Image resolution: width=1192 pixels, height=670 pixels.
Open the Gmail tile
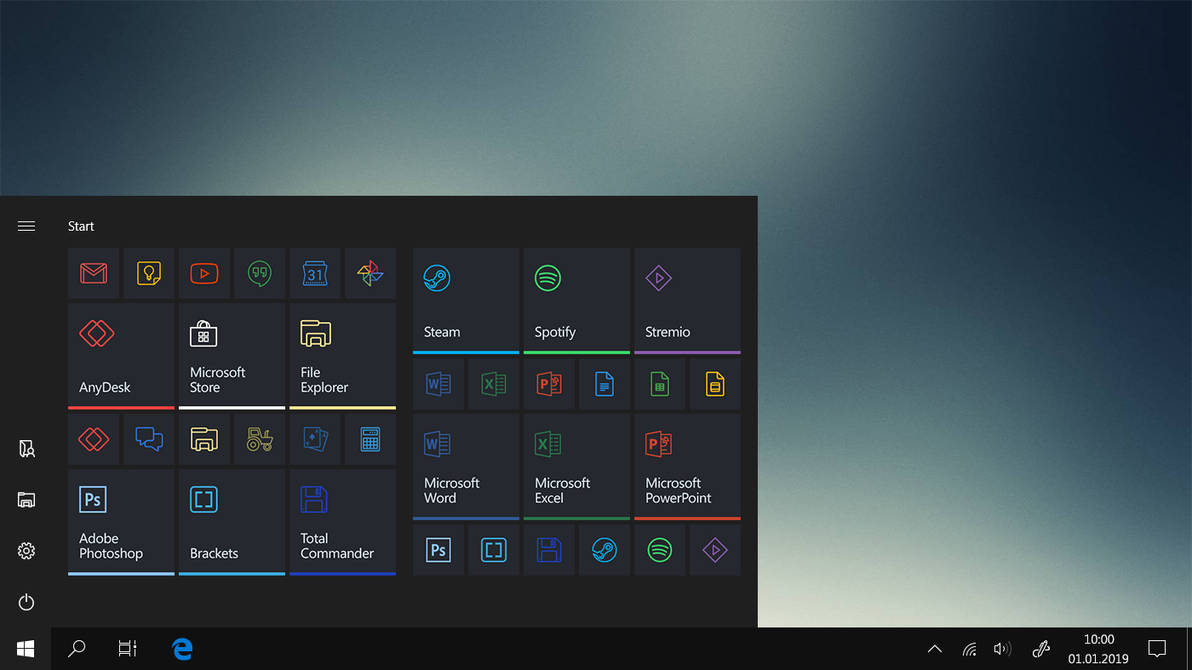(x=93, y=273)
